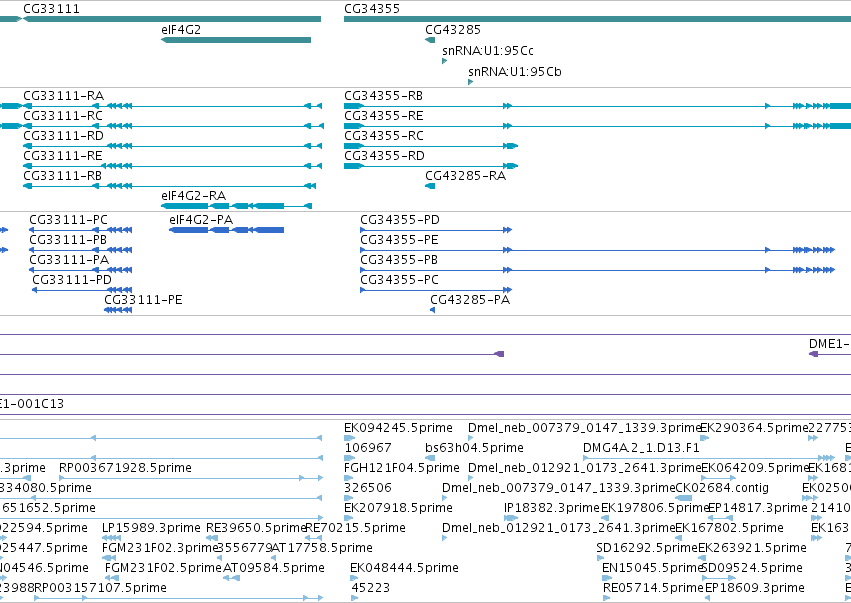Select protein eIF4G2-PA
Viewport: 851px width, 603px height.
[x=201, y=220]
